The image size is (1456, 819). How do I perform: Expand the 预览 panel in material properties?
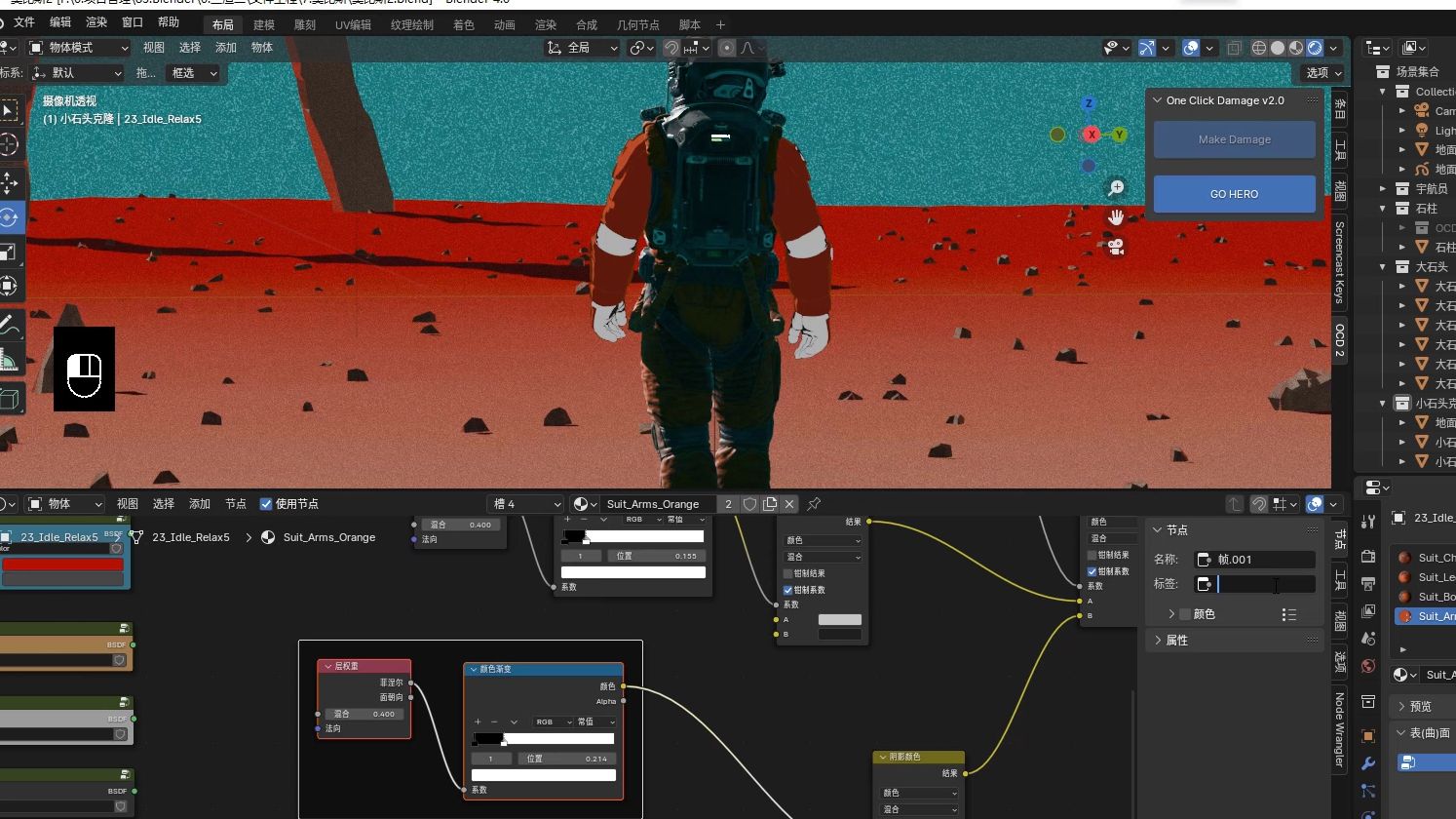point(1402,707)
